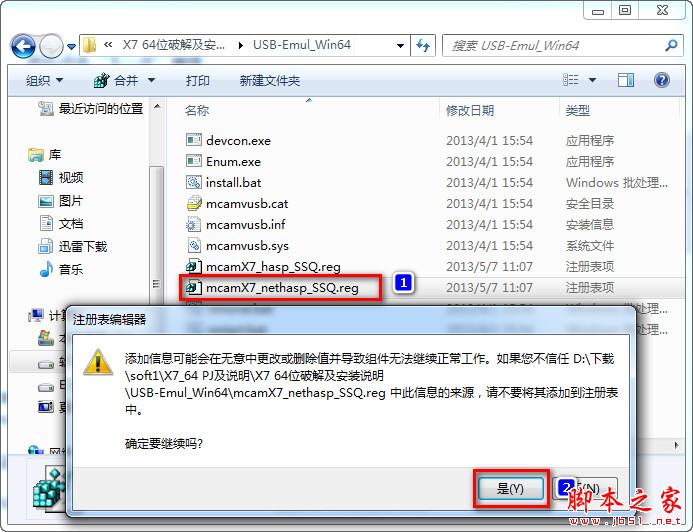The height and width of the screenshot is (532, 693).
Task: Click the mcamvusb.cat file name
Action: tap(247, 204)
